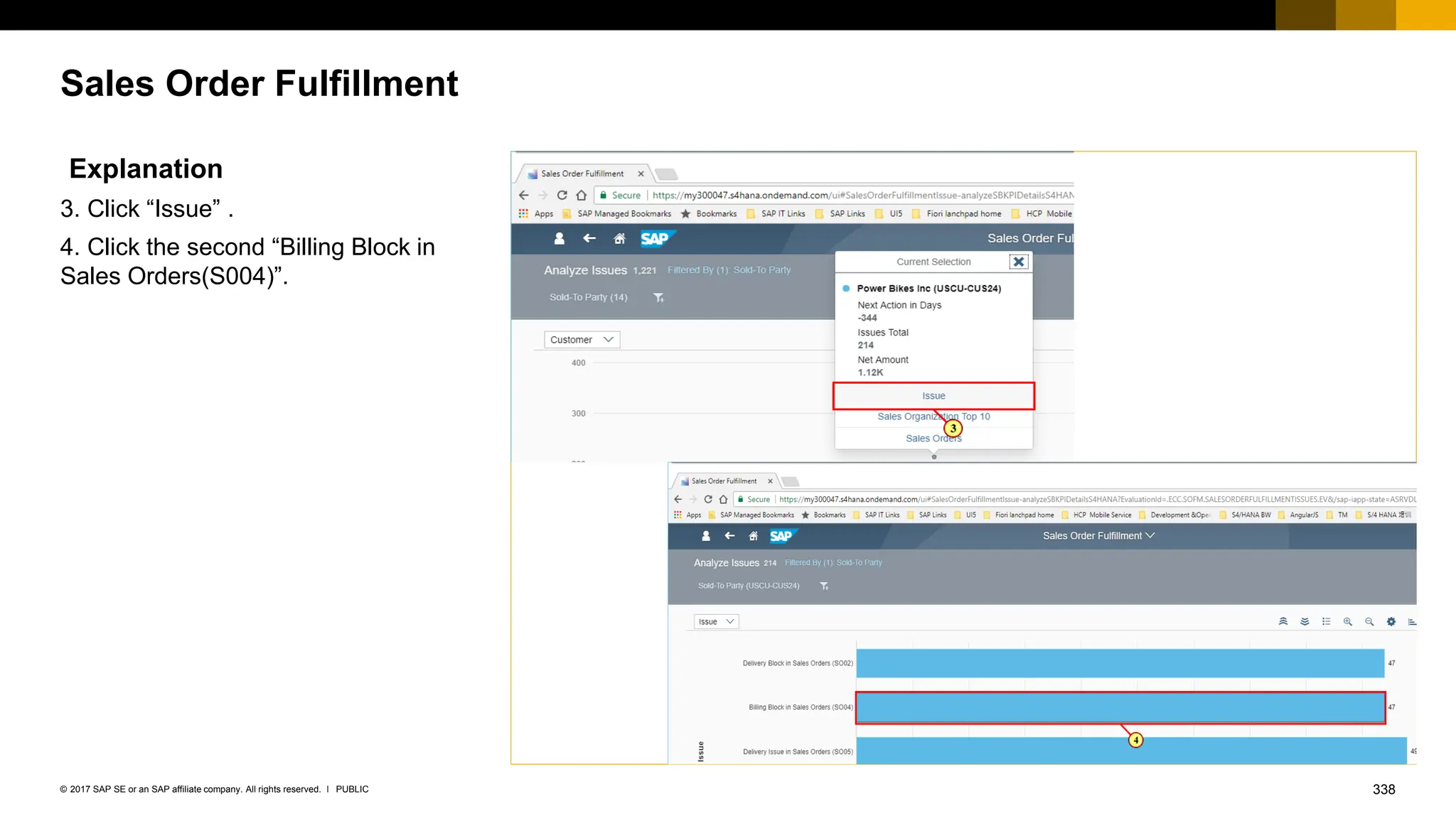Screen dimensions: 1456x819
Task: Click Power Bikes Inc (USCU-CUS24) text
Action: point(928,289)
